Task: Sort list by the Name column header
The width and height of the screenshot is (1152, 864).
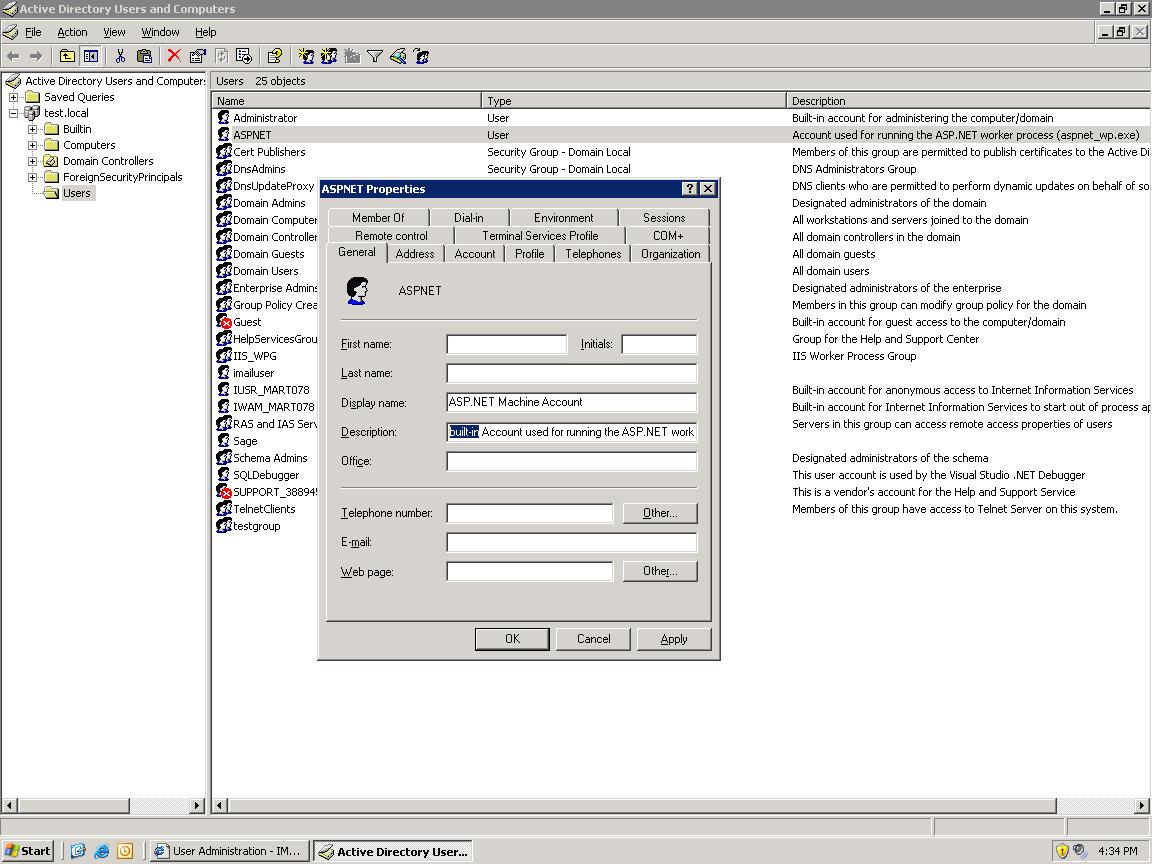Action: 347,101
